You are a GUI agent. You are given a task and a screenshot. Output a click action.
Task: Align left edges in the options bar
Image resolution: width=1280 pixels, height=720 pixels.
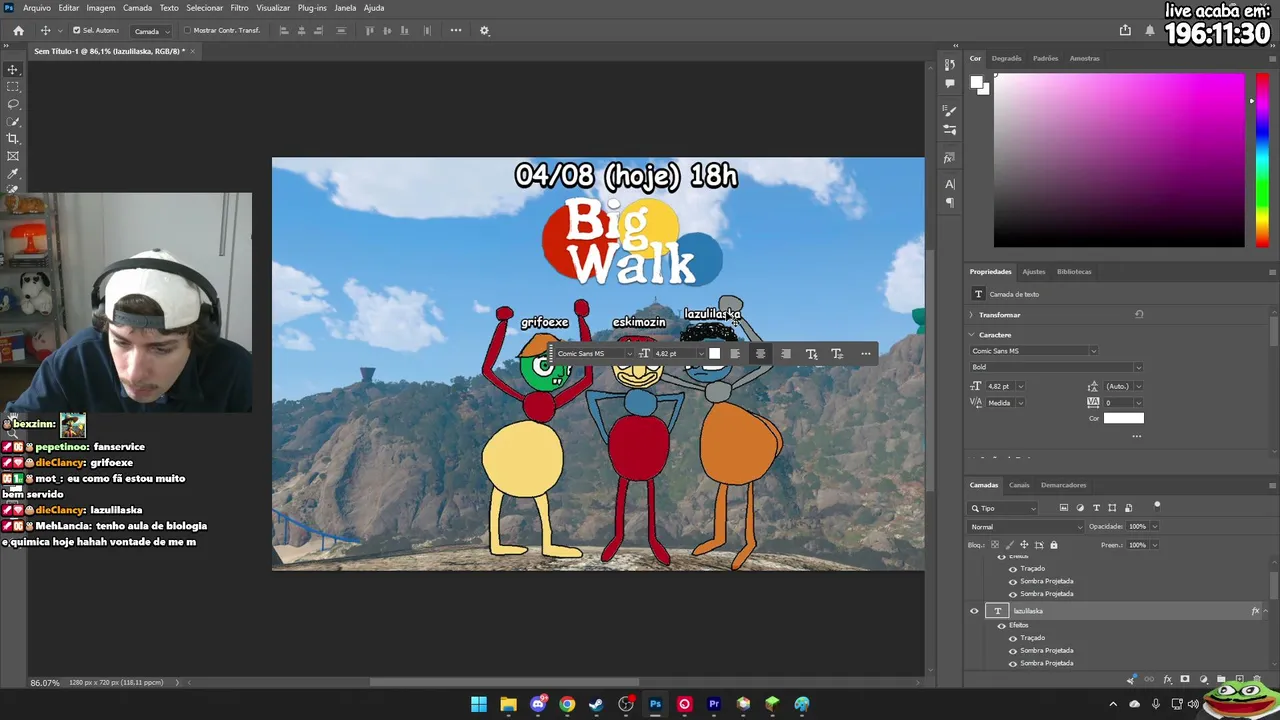pos(284,31)
